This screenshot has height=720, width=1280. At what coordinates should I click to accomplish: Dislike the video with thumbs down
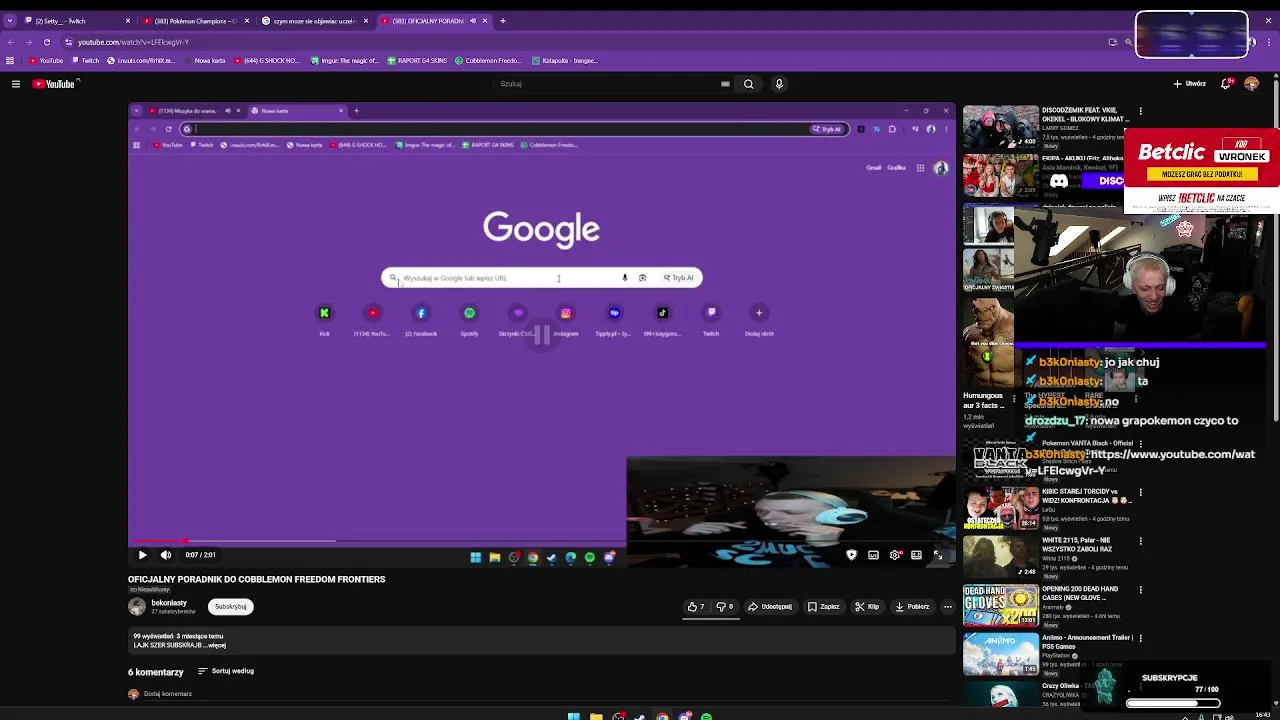pos(724,606)
